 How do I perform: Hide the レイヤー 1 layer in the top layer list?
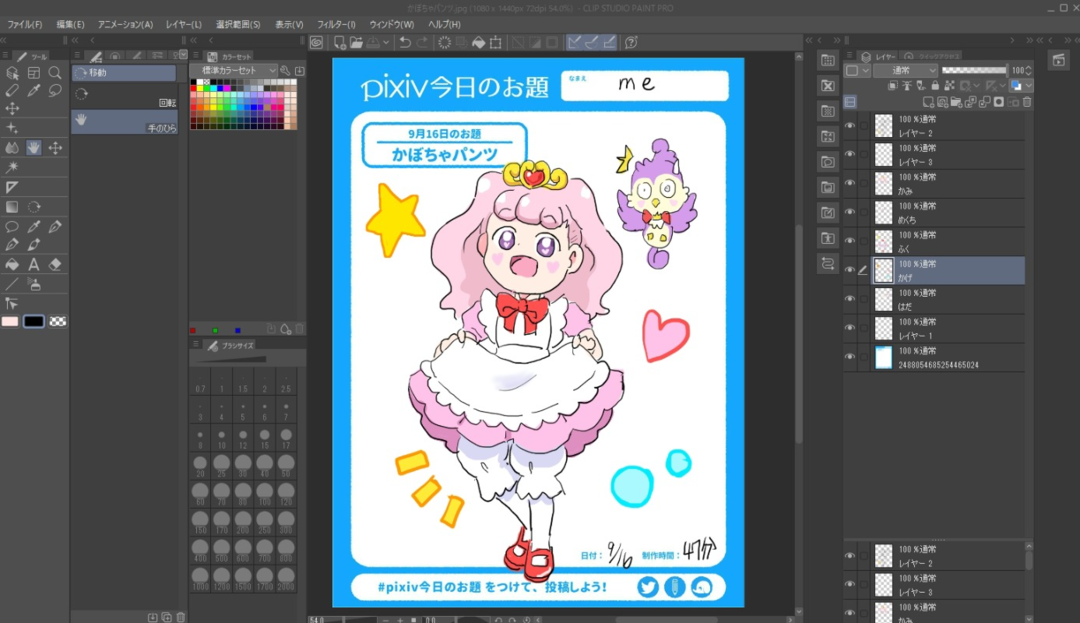click(850, 328)
